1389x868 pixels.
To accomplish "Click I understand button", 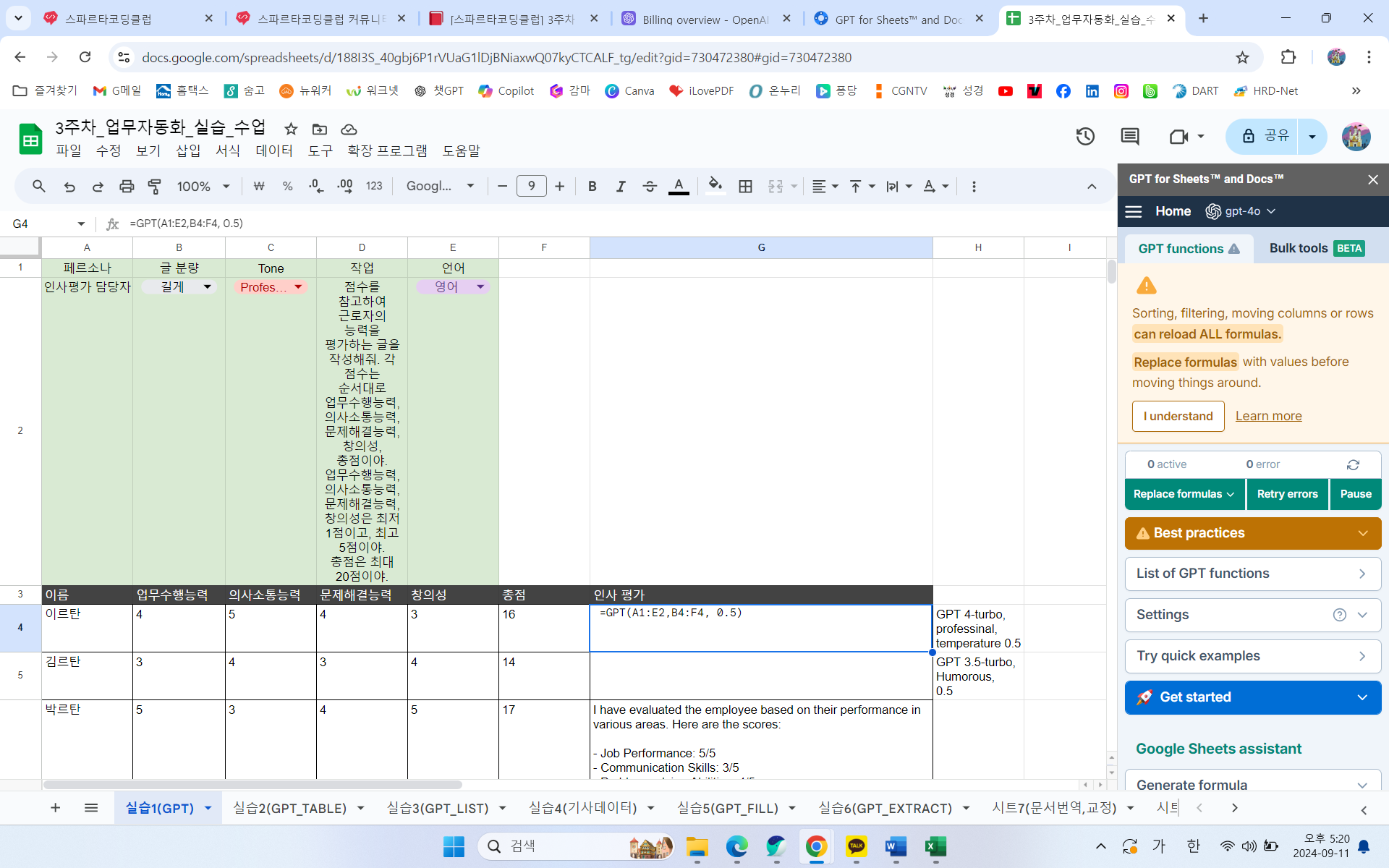I will pos(1178,416).
